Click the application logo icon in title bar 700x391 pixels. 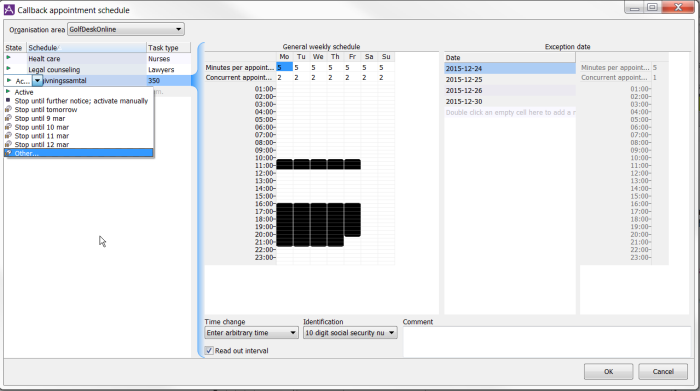(9, 9)
